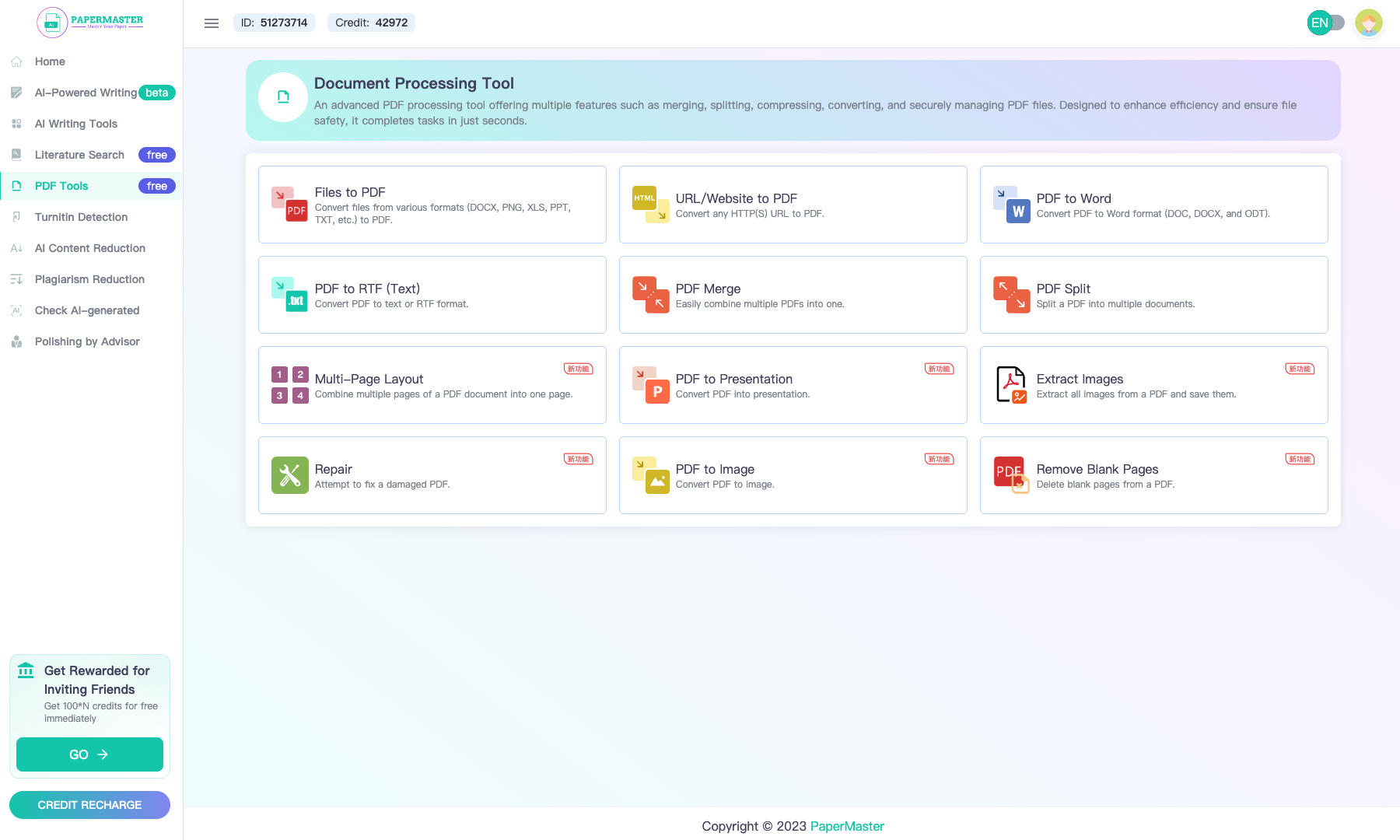Click the URL/Website to PDF HTML icon
The height and width of the screenshot is (840, 1400).
point(650,205)
